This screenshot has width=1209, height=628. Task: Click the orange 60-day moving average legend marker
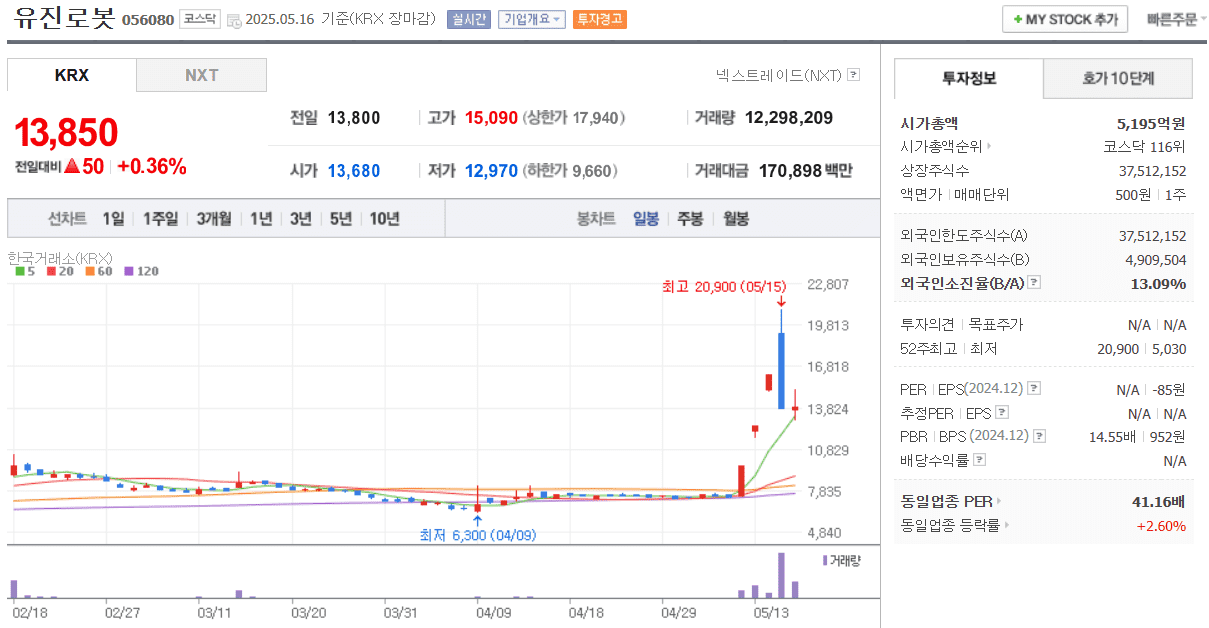(89, 271)
